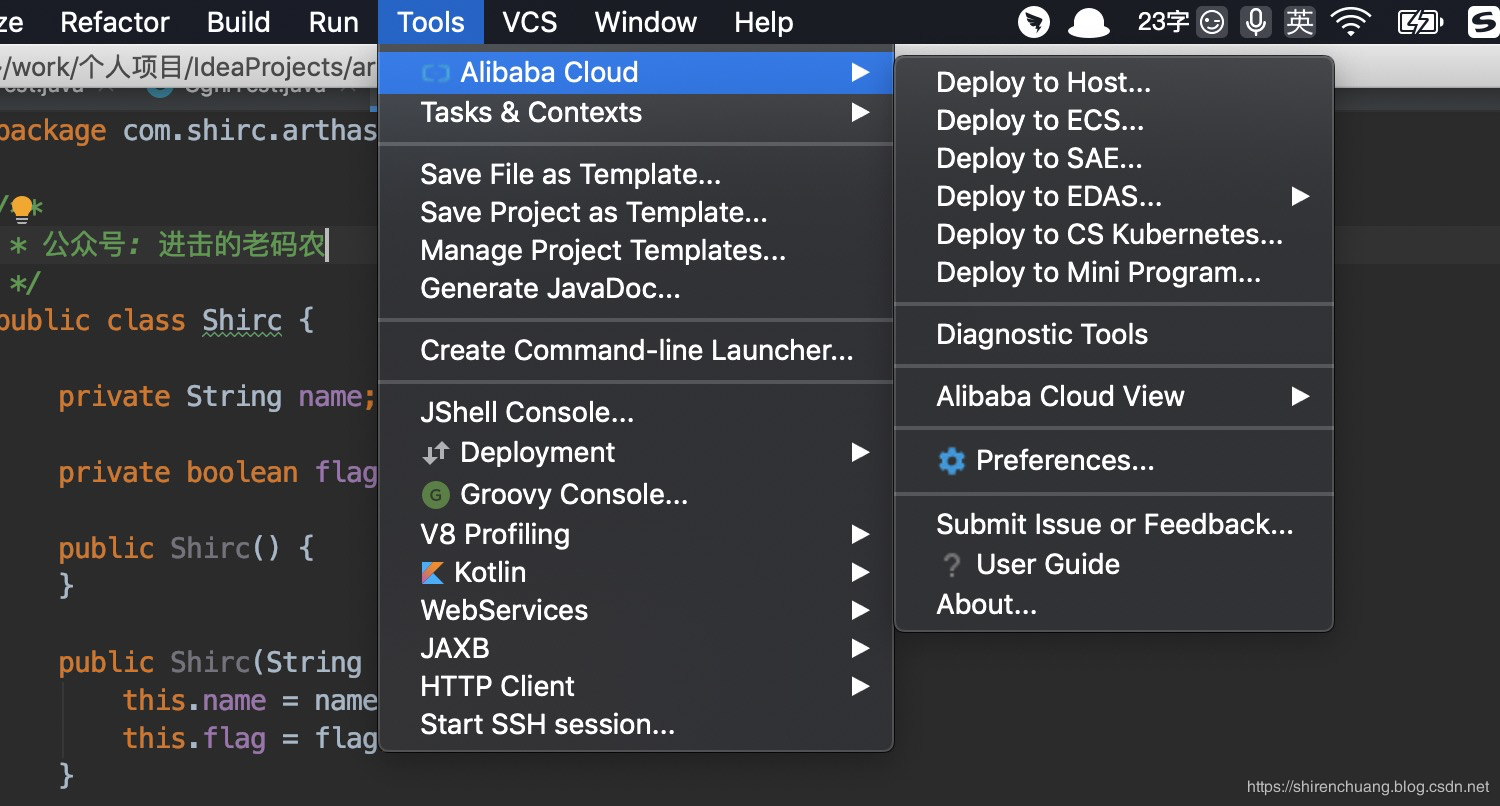This screenshot has width=1500, height=806.
Task: Click the microphone icon in menu bar
Action: point(1255,22)
